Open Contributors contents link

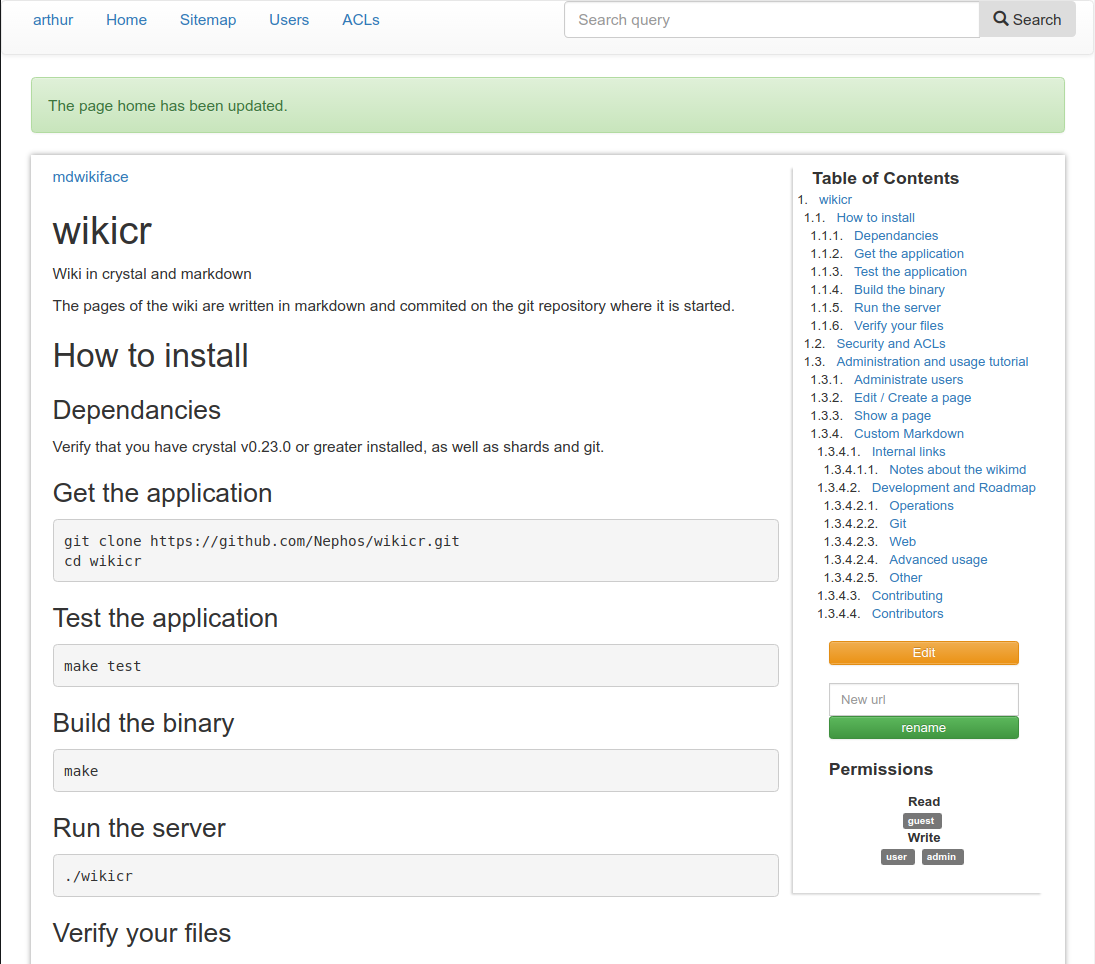907,613
